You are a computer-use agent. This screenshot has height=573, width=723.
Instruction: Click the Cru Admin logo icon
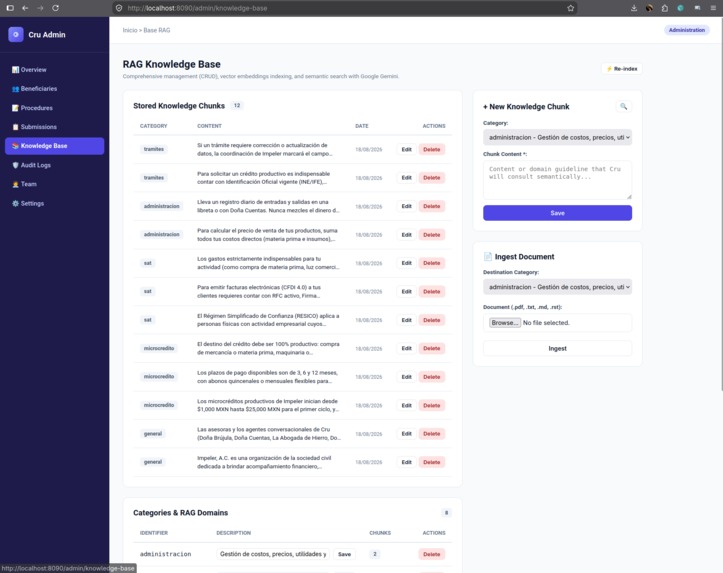point(16,35)
